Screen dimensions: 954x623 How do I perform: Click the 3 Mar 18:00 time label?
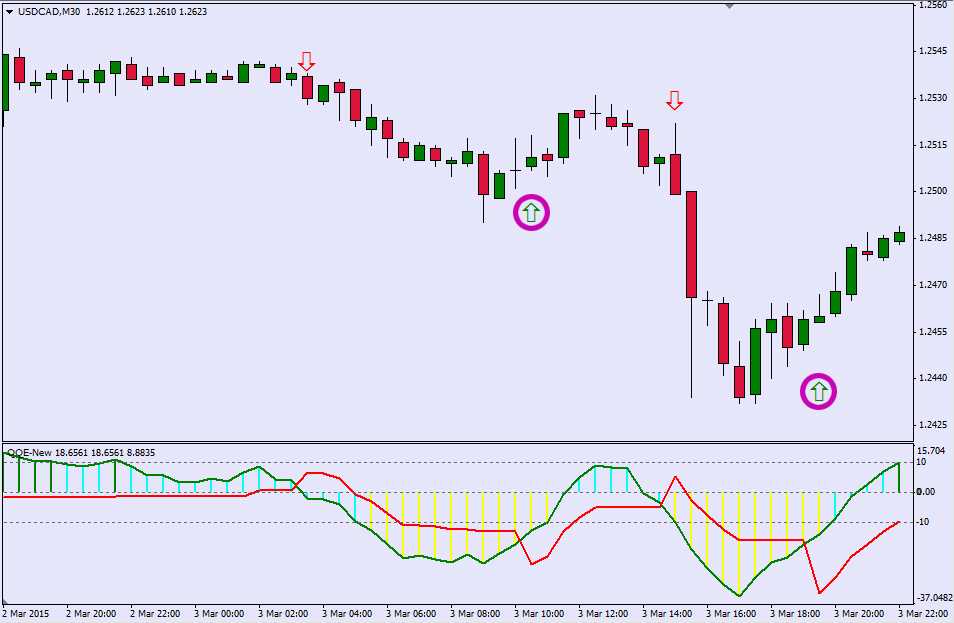coord(795,613)
